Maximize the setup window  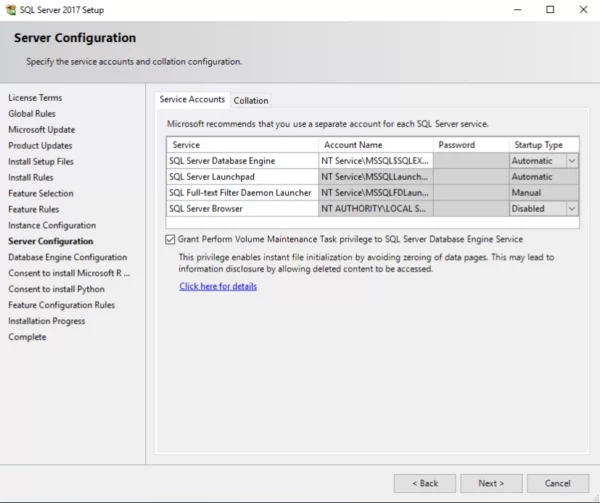(x=550, y=9)
